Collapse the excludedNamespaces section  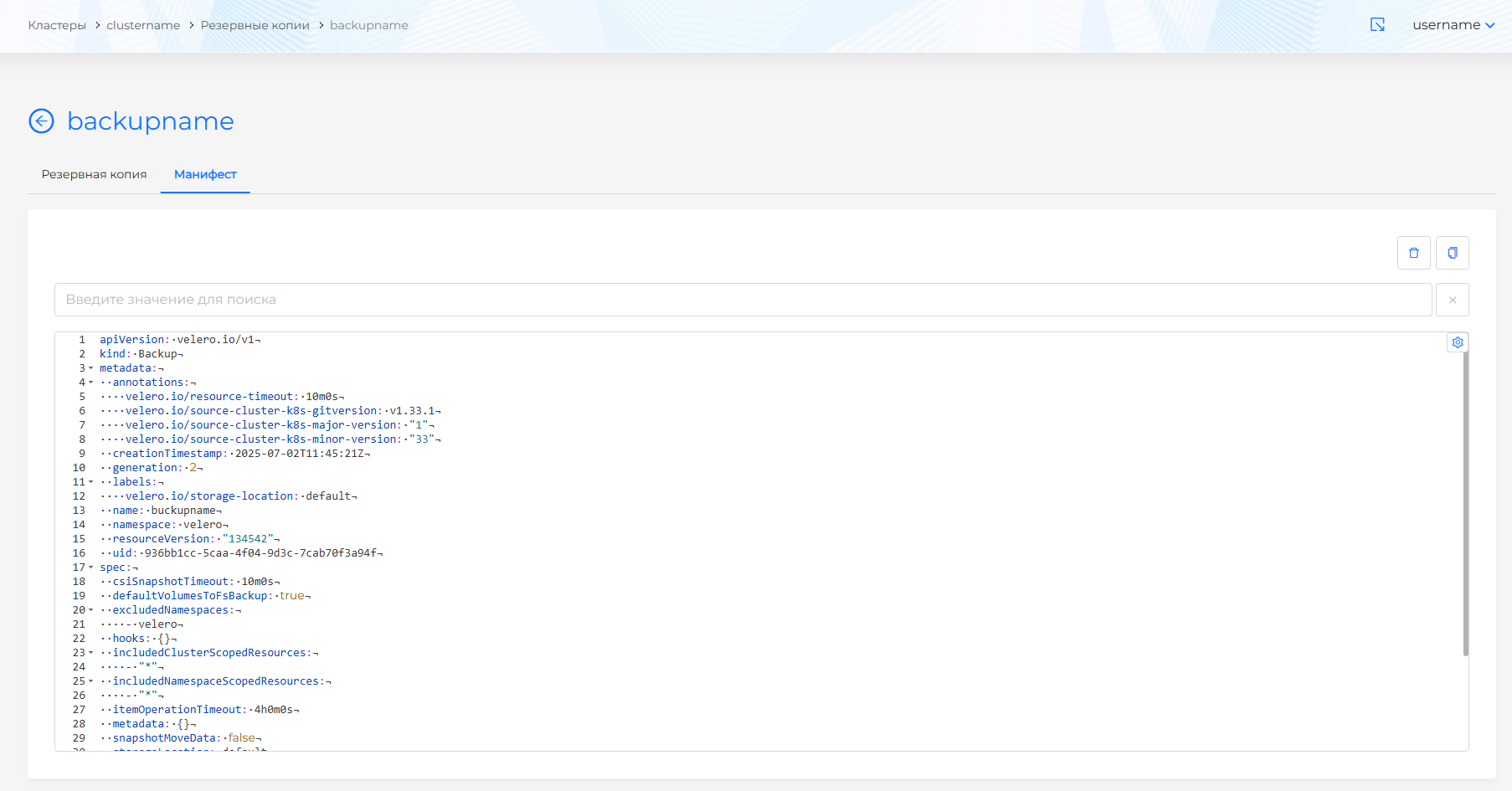point(91,609)
